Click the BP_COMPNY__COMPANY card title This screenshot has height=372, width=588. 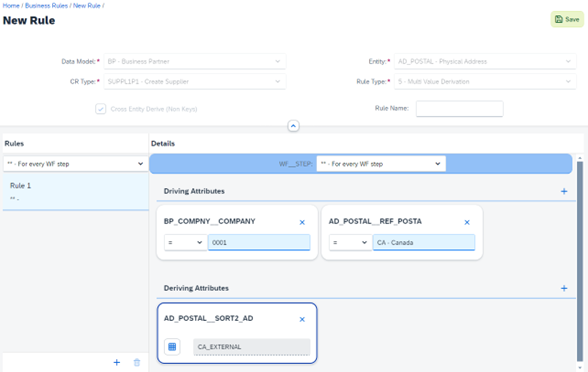click(210, 221)
